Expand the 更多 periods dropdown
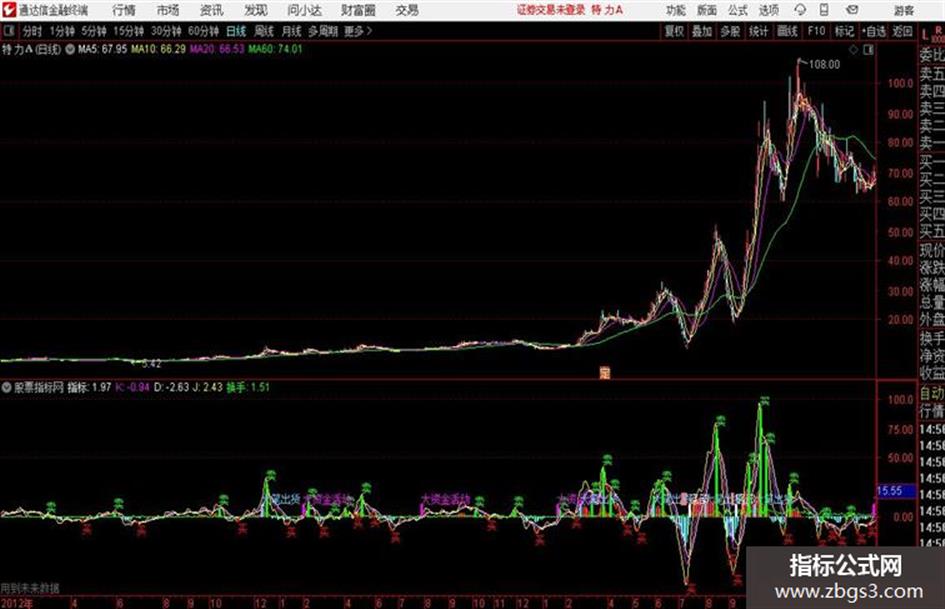This screenshot has width=945, height=609. click(358, 31)
